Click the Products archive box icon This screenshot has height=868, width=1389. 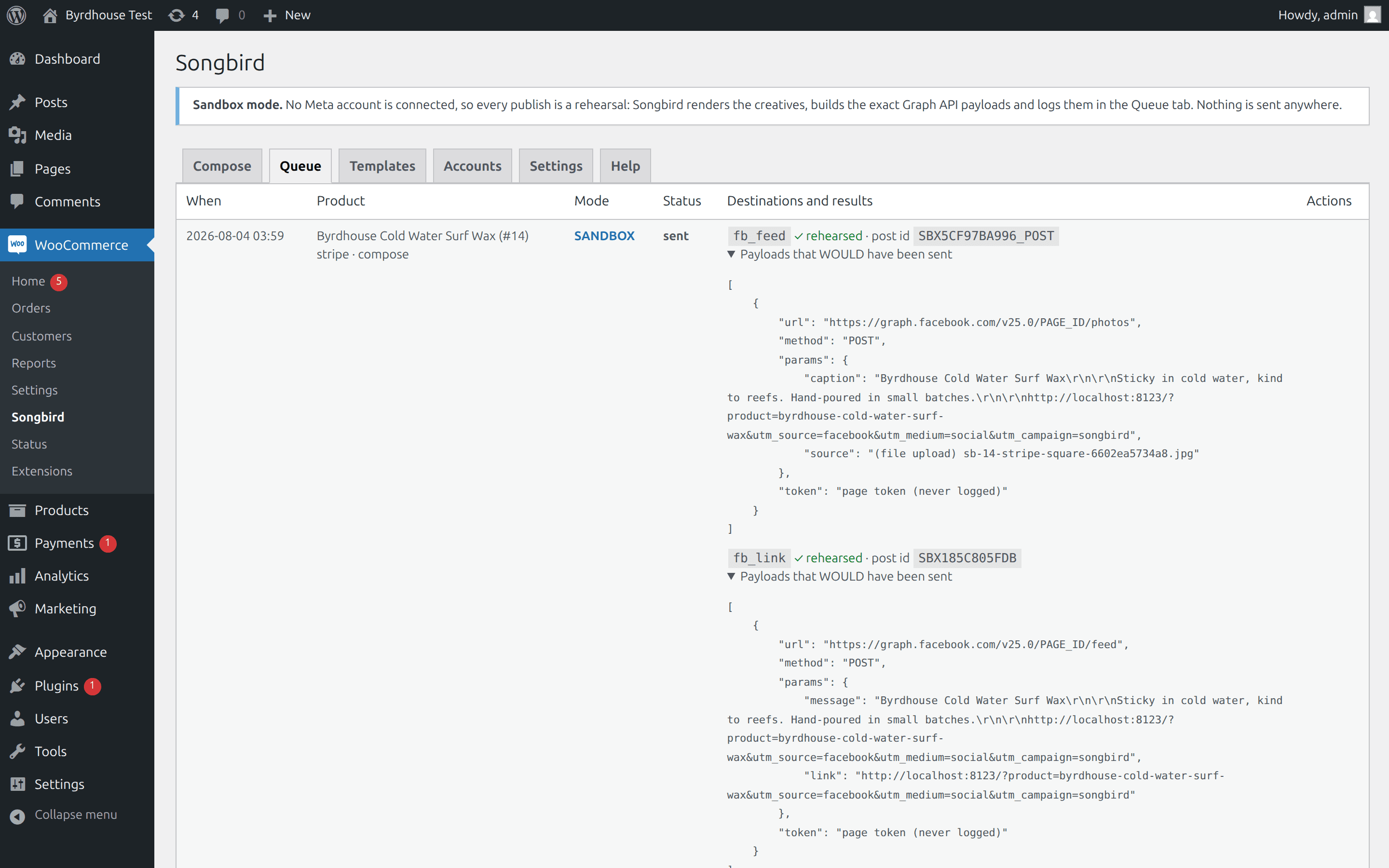pos(17,510)
